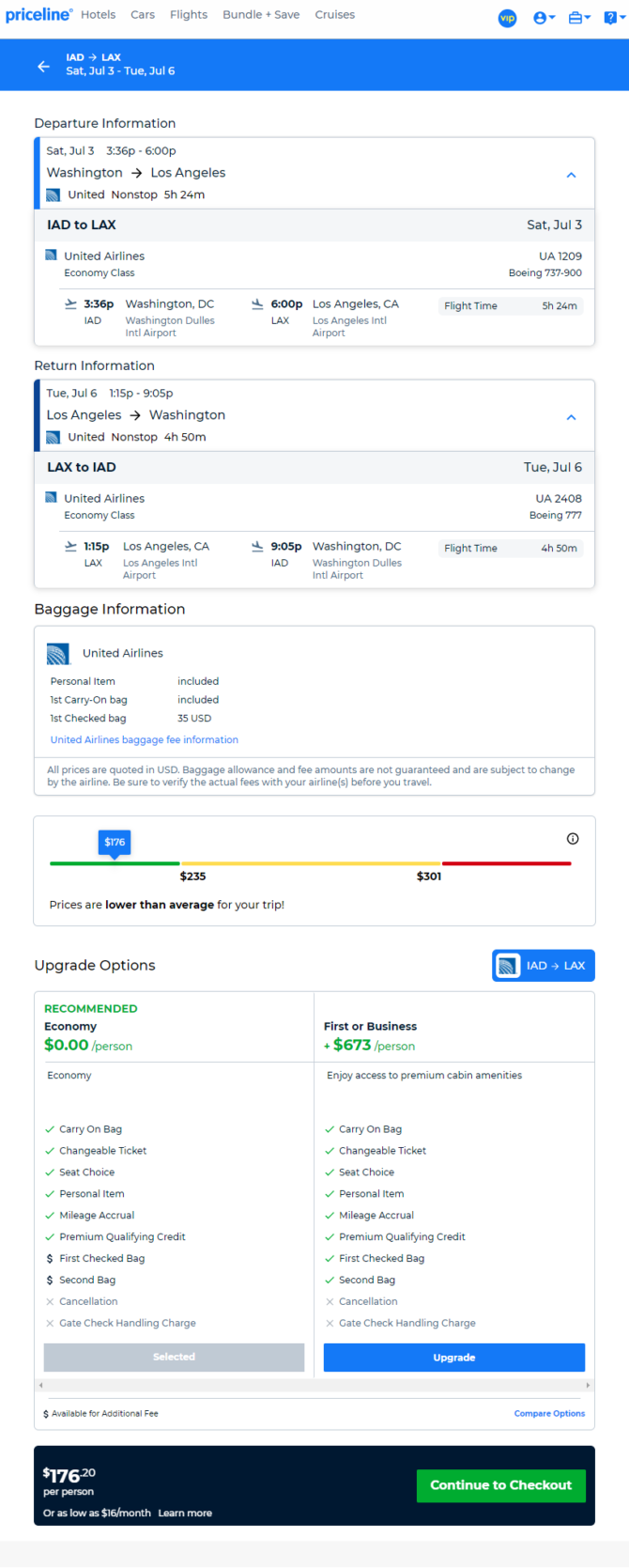Click X icon beside First class Gate Check Charge
Image resolution: width=629 pixels, height=1568 pixels.
(330, 1324)
